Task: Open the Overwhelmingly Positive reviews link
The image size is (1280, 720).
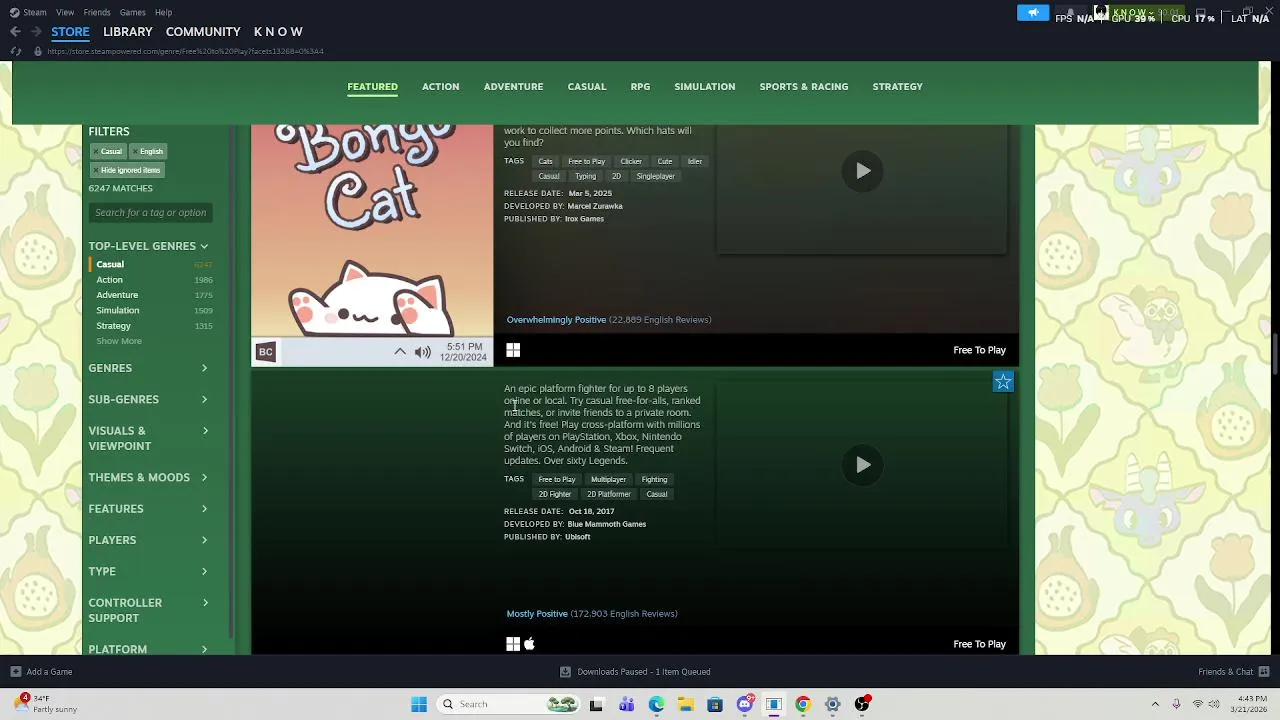Action: (x=556, y=320)
